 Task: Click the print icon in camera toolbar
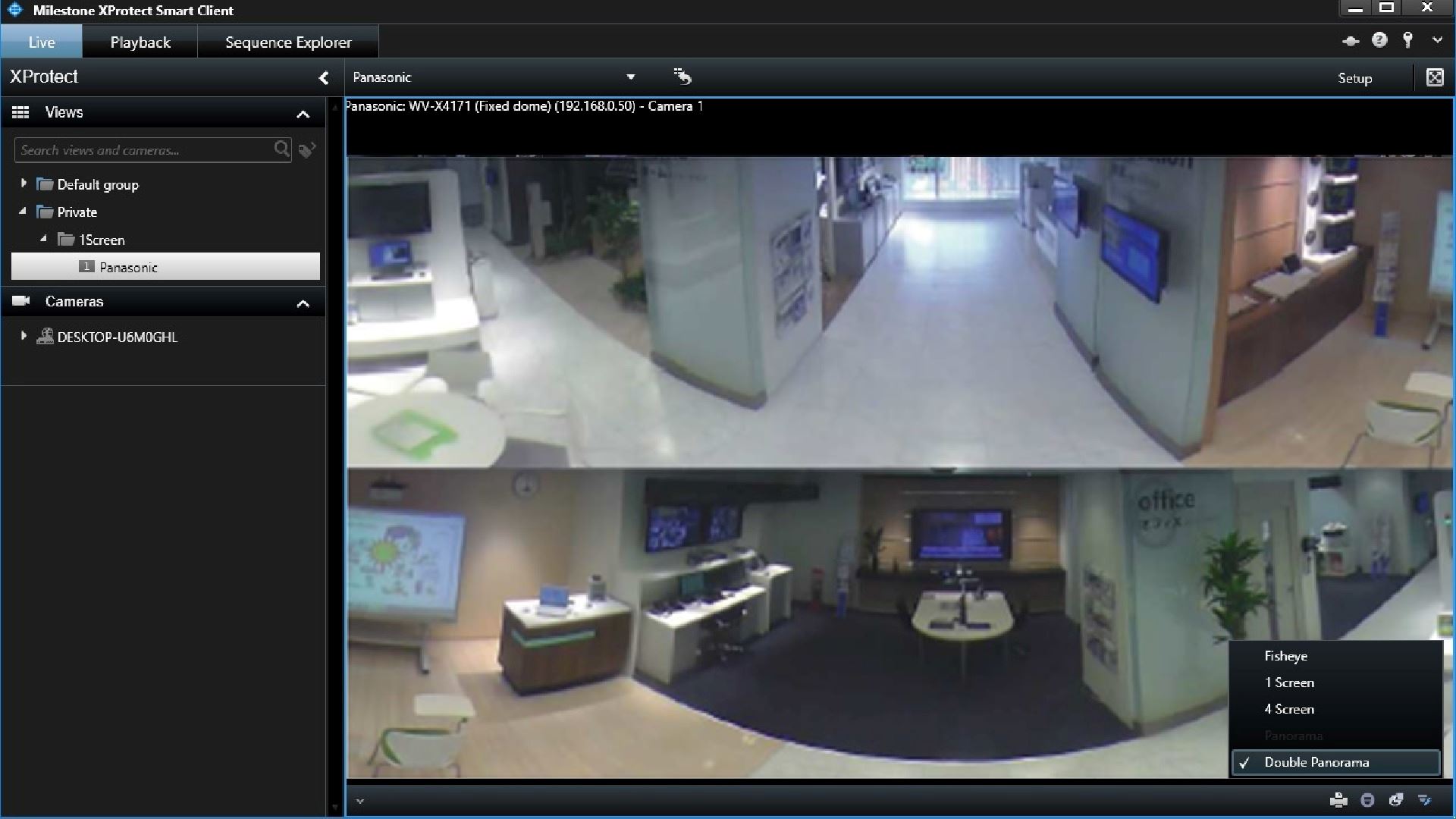(1338, 800)
